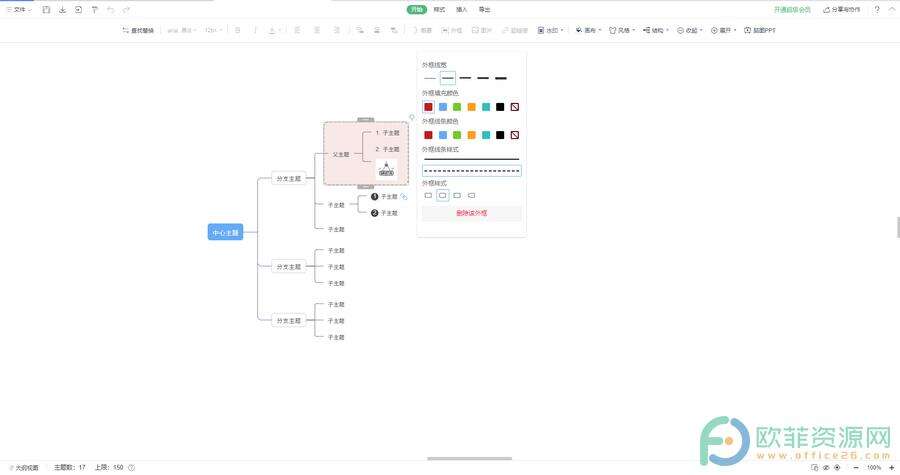Switch to the 插入 tab
The image size is (900, 475).
(461, 9)
